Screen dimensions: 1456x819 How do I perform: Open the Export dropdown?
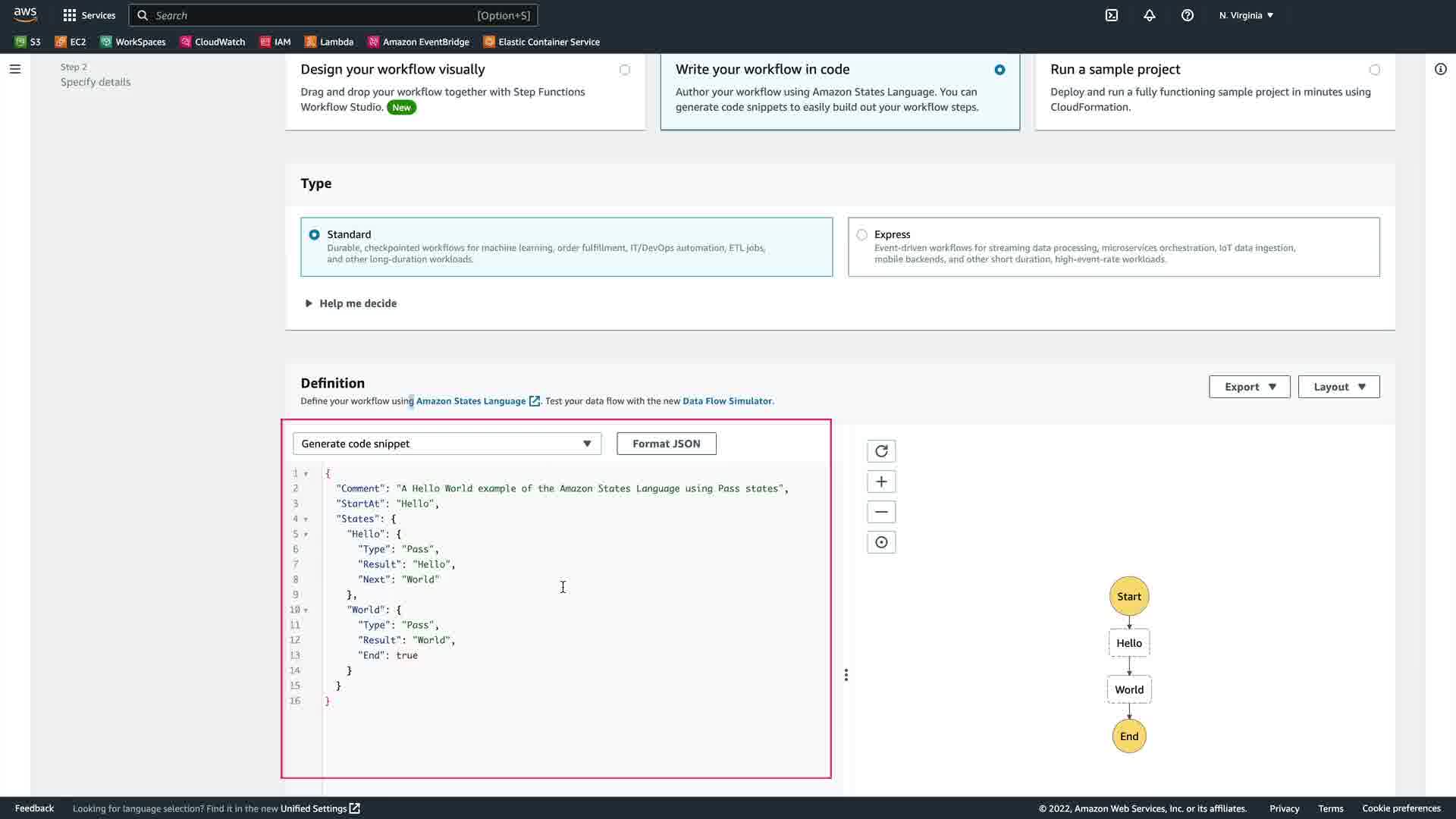[x=1249, y=387]
